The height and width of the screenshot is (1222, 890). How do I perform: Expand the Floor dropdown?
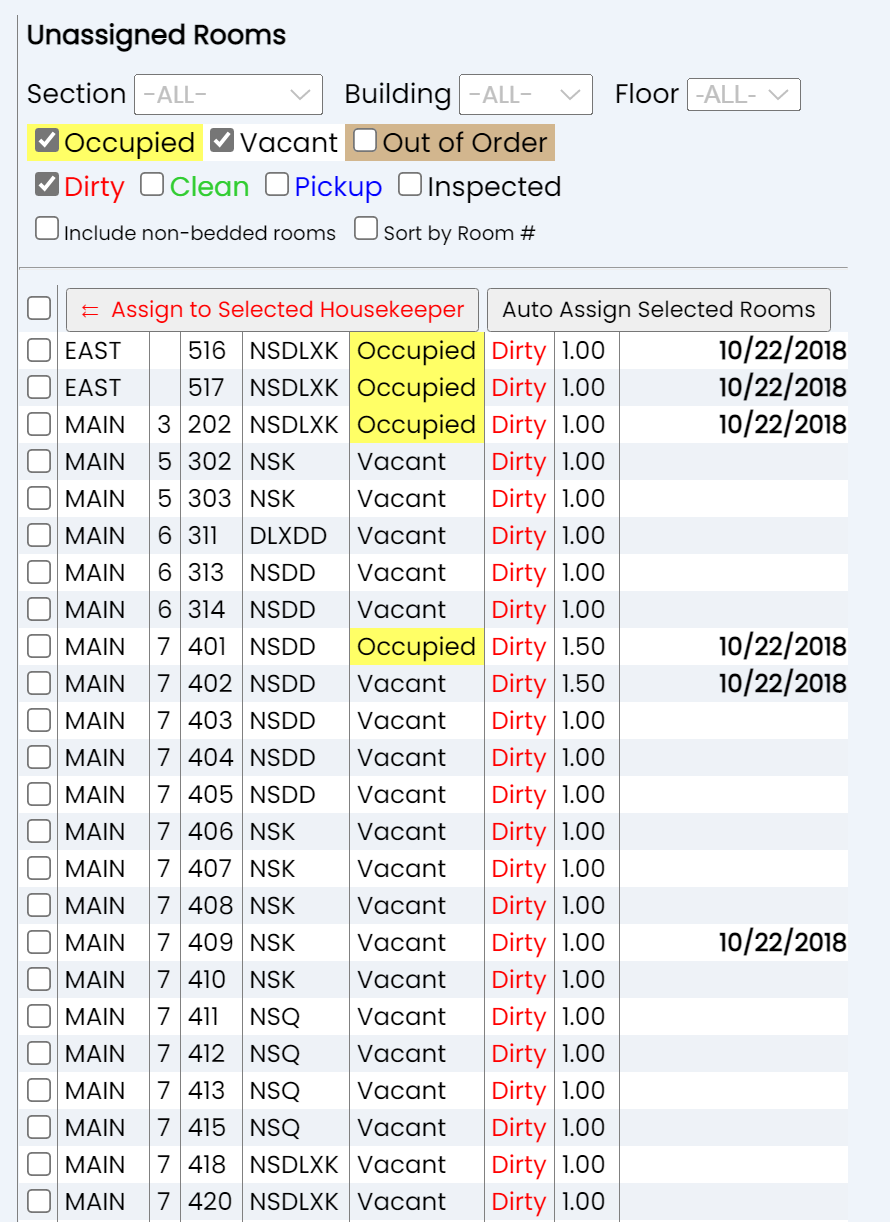click(743, 95)
